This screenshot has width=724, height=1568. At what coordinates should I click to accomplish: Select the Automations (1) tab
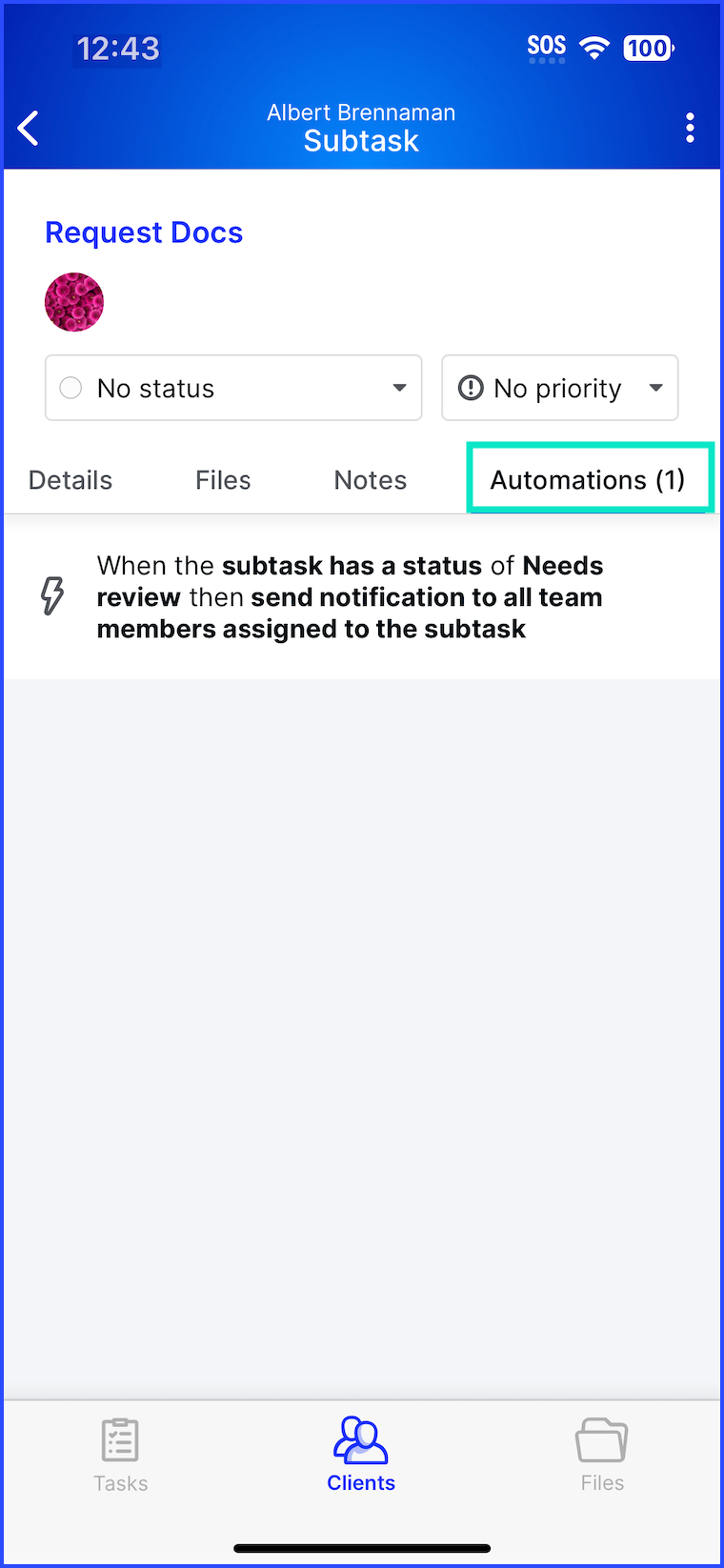coord(590,479)
